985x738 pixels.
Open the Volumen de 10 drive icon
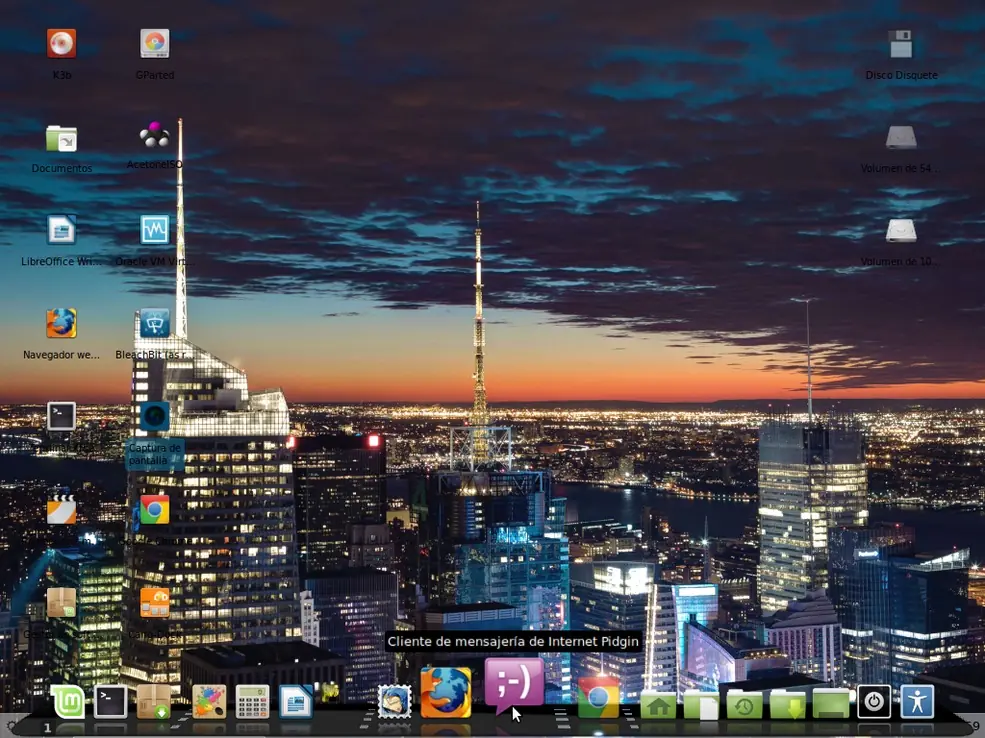click(901, 231)
